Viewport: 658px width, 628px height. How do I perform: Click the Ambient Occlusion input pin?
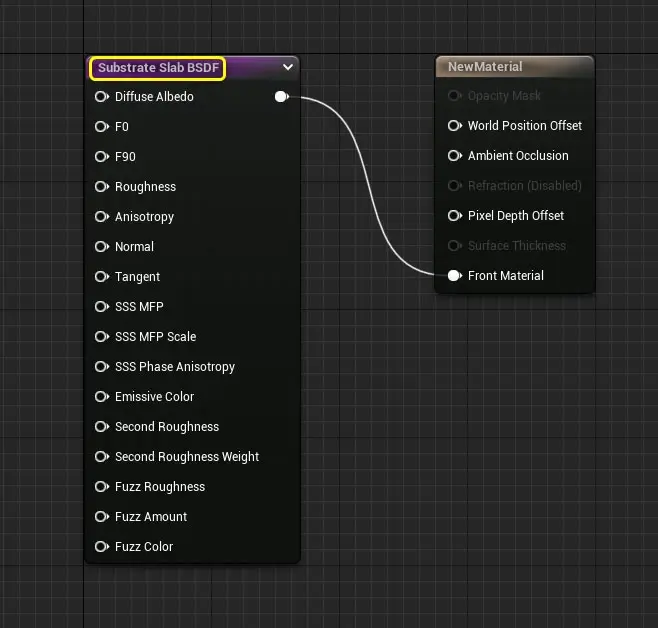(x=454, y=156)
